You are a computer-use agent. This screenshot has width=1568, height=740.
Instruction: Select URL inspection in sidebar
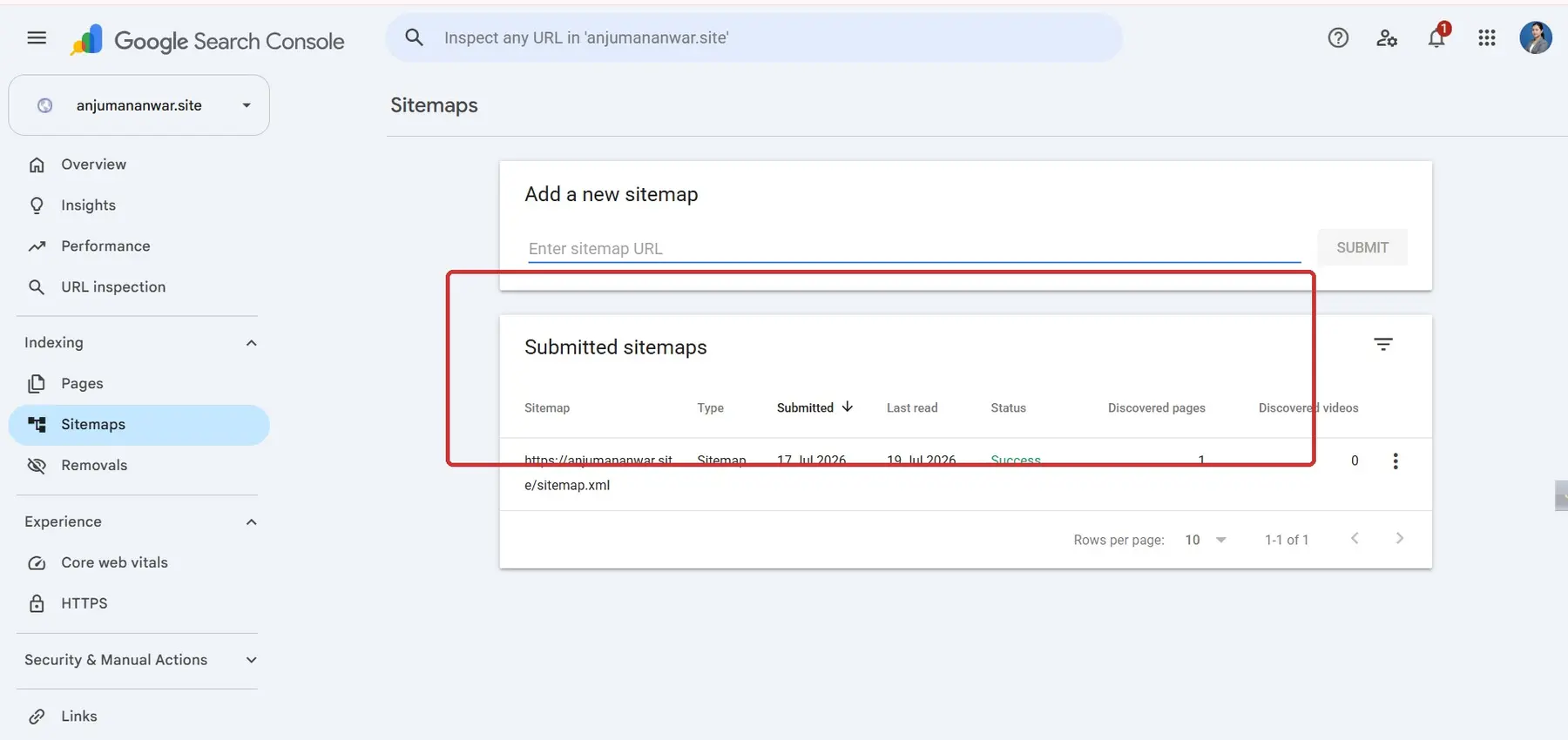(139, 287)
